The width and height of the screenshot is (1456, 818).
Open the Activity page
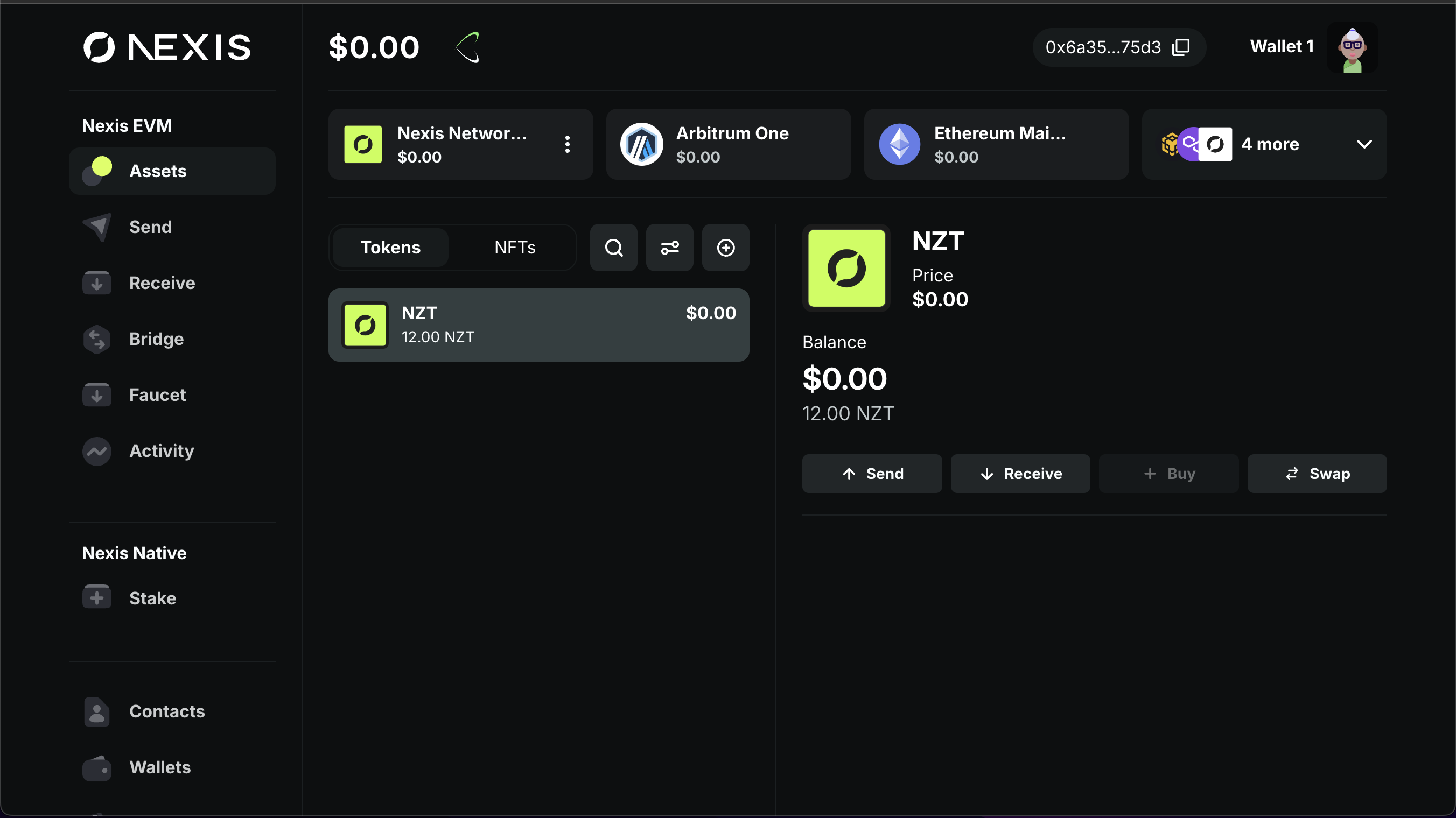click(x=161, y=451)
